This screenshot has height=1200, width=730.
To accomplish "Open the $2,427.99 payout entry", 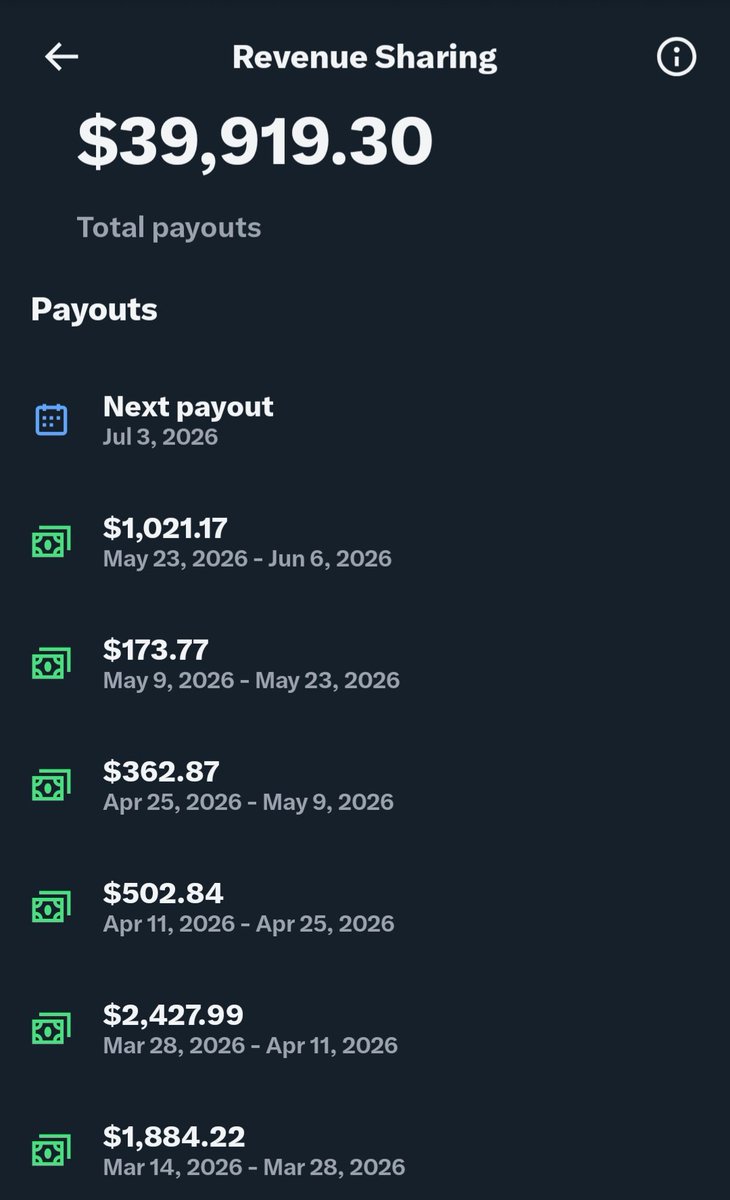I will click(365, 1029).
